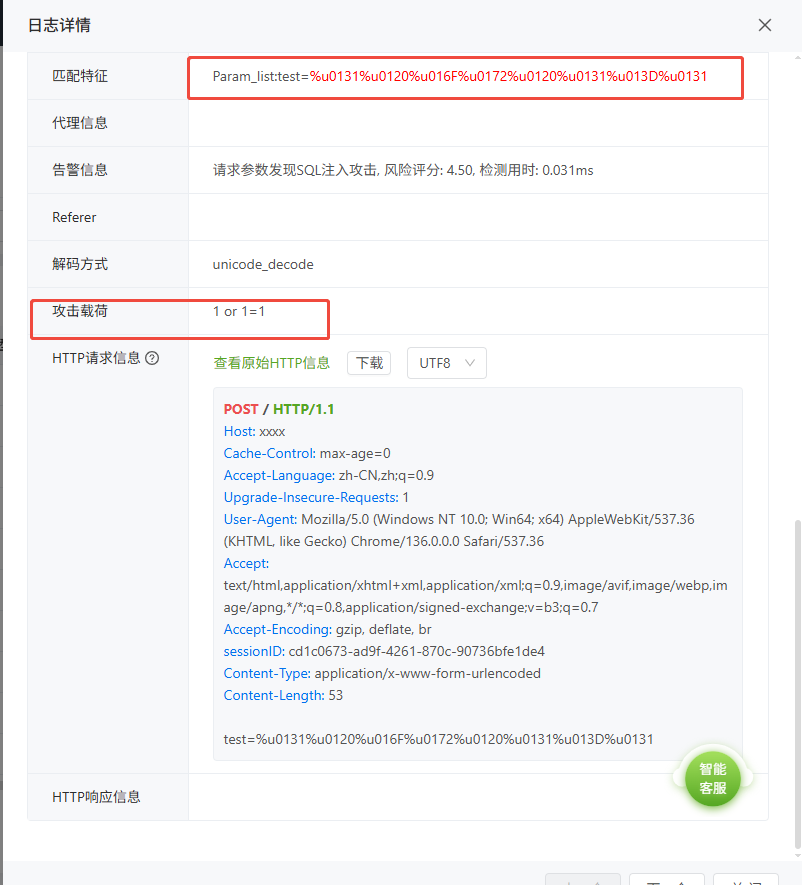Click the unicode_decode decoding method value
Viewport: 802px width, 885px height.
263,264
